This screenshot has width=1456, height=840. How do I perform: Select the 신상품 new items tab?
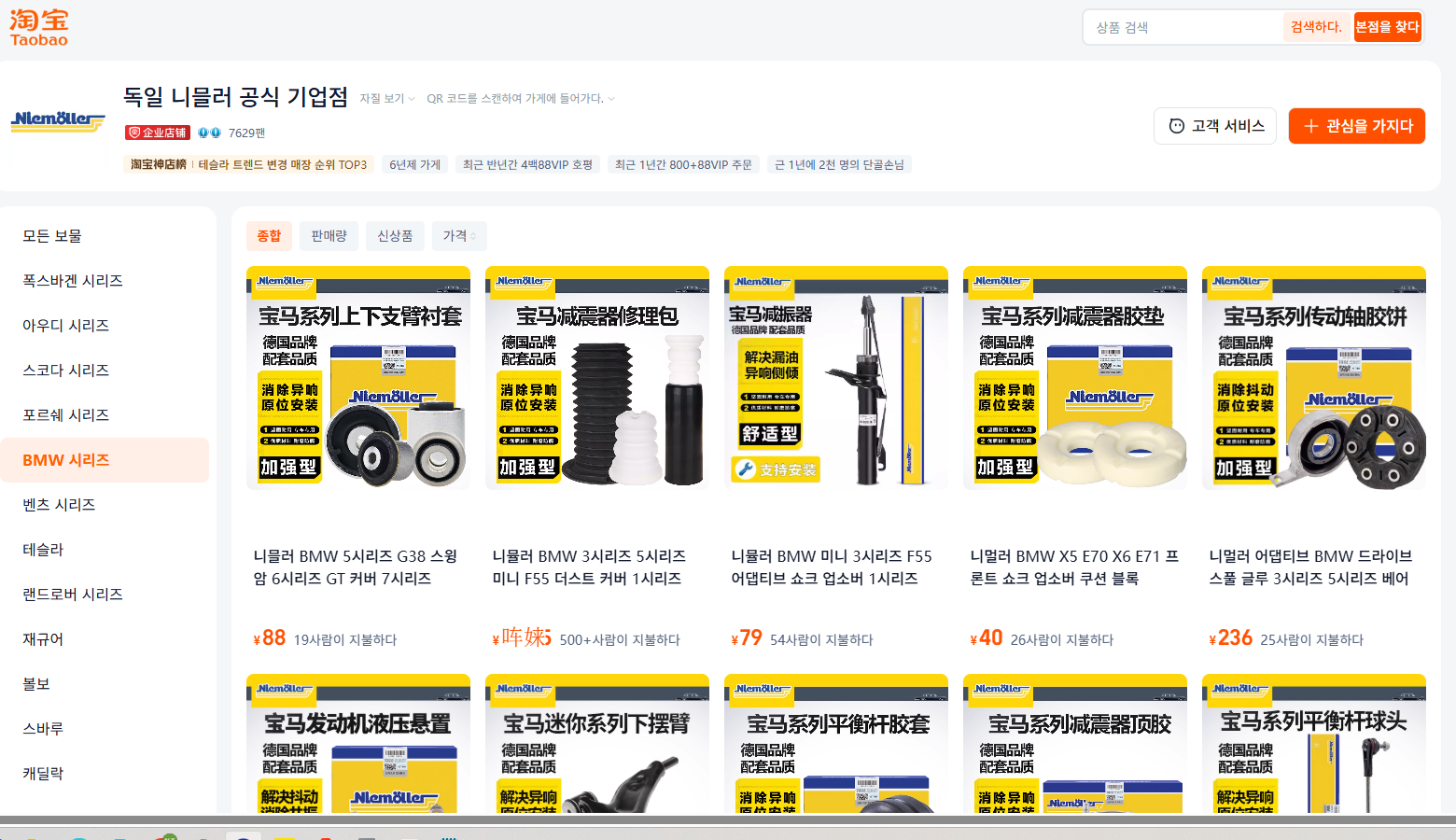395,236
